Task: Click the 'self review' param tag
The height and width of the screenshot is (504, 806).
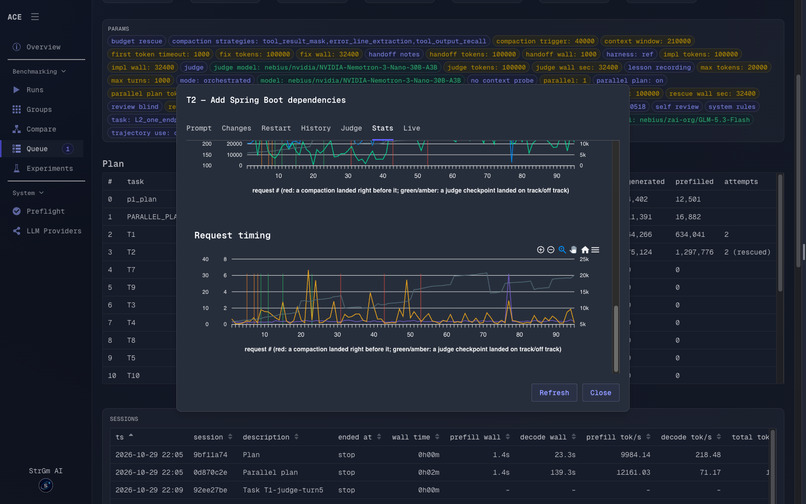Action: point(677,106)
